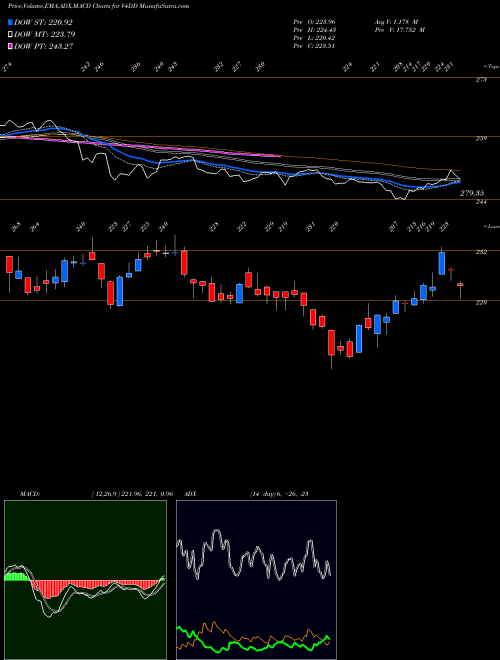Click the Pre V: 17.752 M value
This screenshot has height=660, width=500.
(x=399, y=30)
